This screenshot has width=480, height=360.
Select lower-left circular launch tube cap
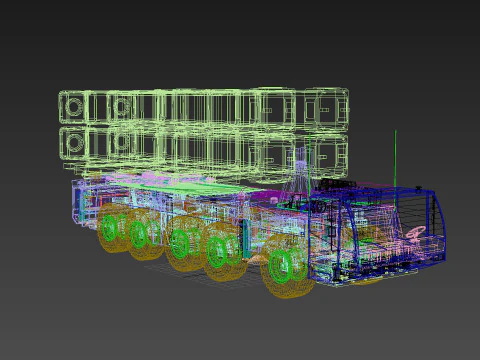pos(74,142)
